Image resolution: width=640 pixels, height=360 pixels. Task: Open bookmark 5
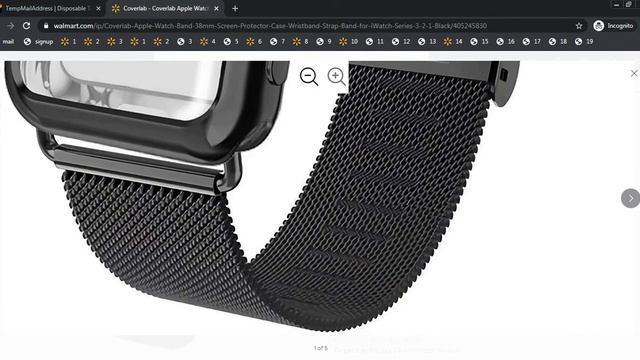231,41
